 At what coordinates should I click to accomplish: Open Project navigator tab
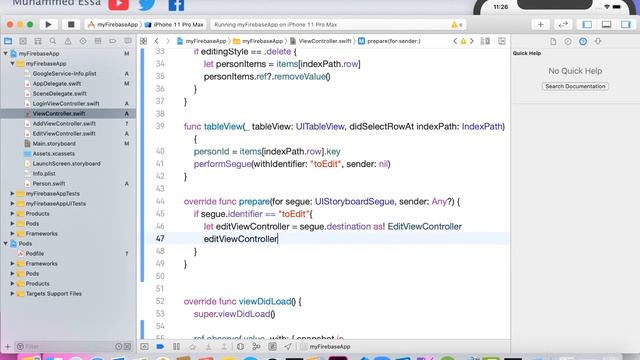click(x=8, y=41)
